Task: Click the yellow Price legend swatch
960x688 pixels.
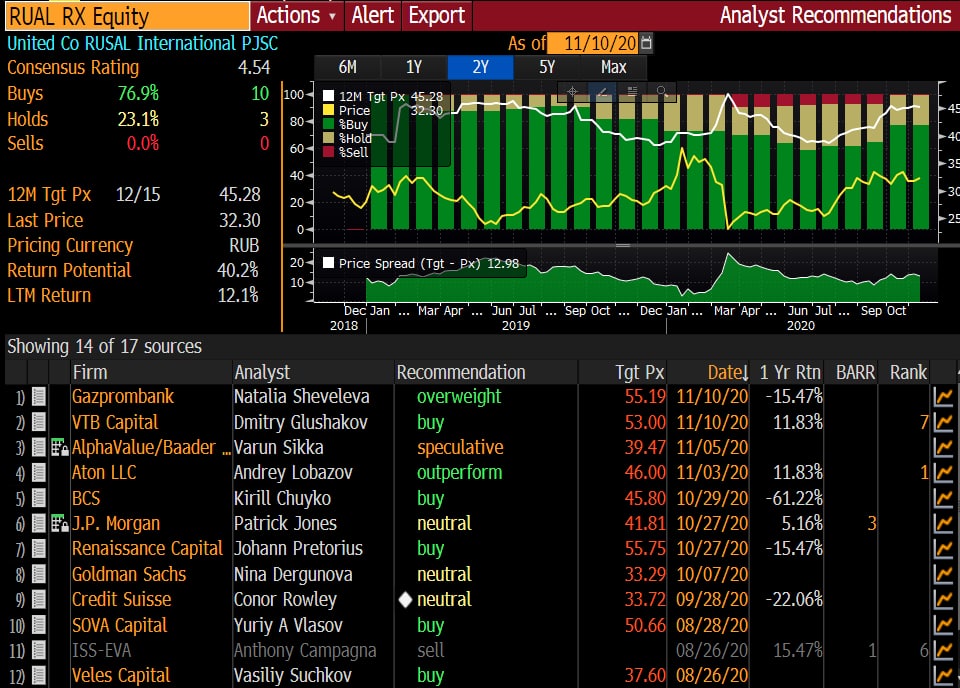Action: click(x=329, y=110)
